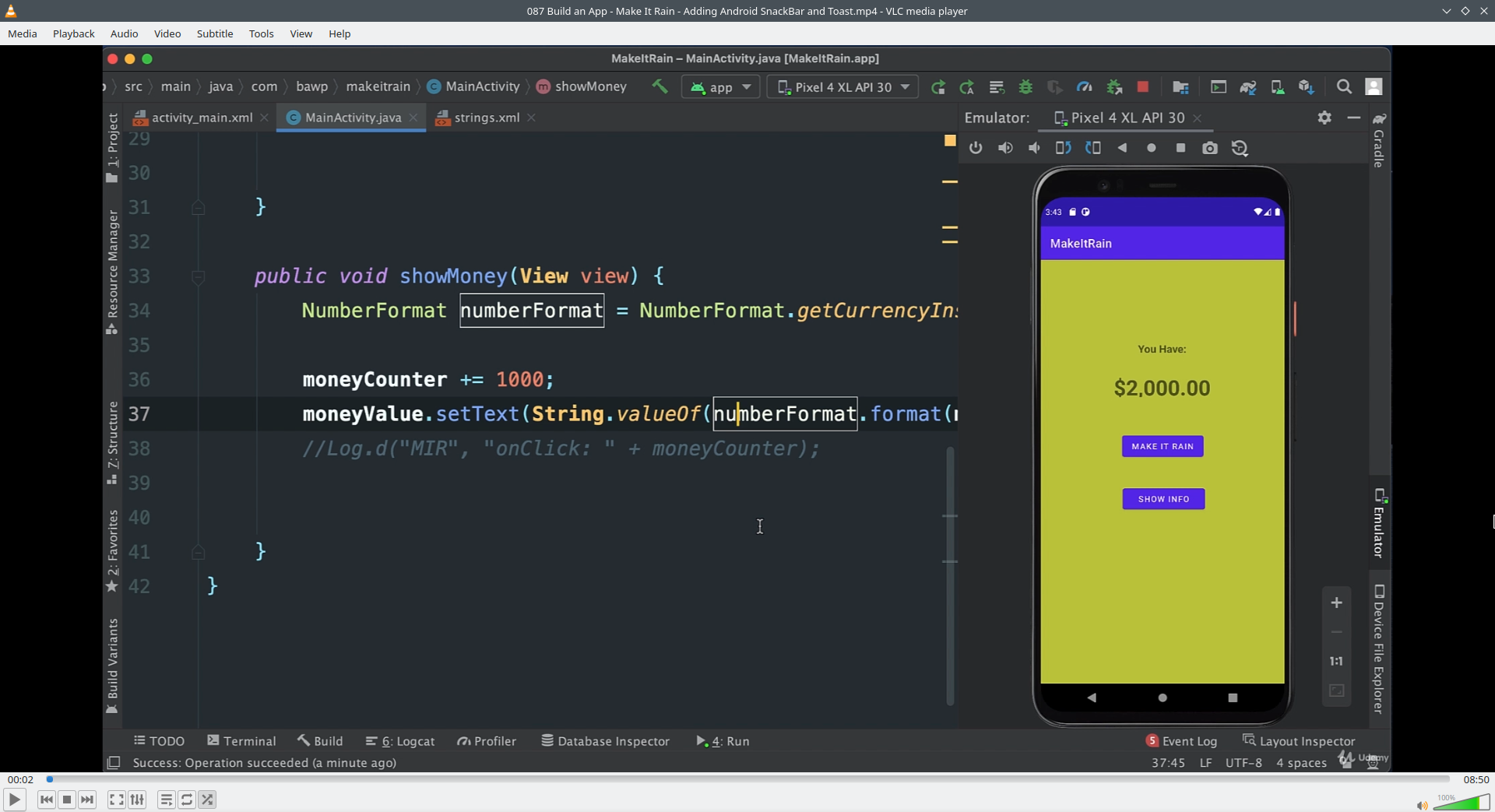The image size is (1495, 812).
Task: Collapse the showMoney method fold marker
Action: pyautogui.click(x=198, y=276)
